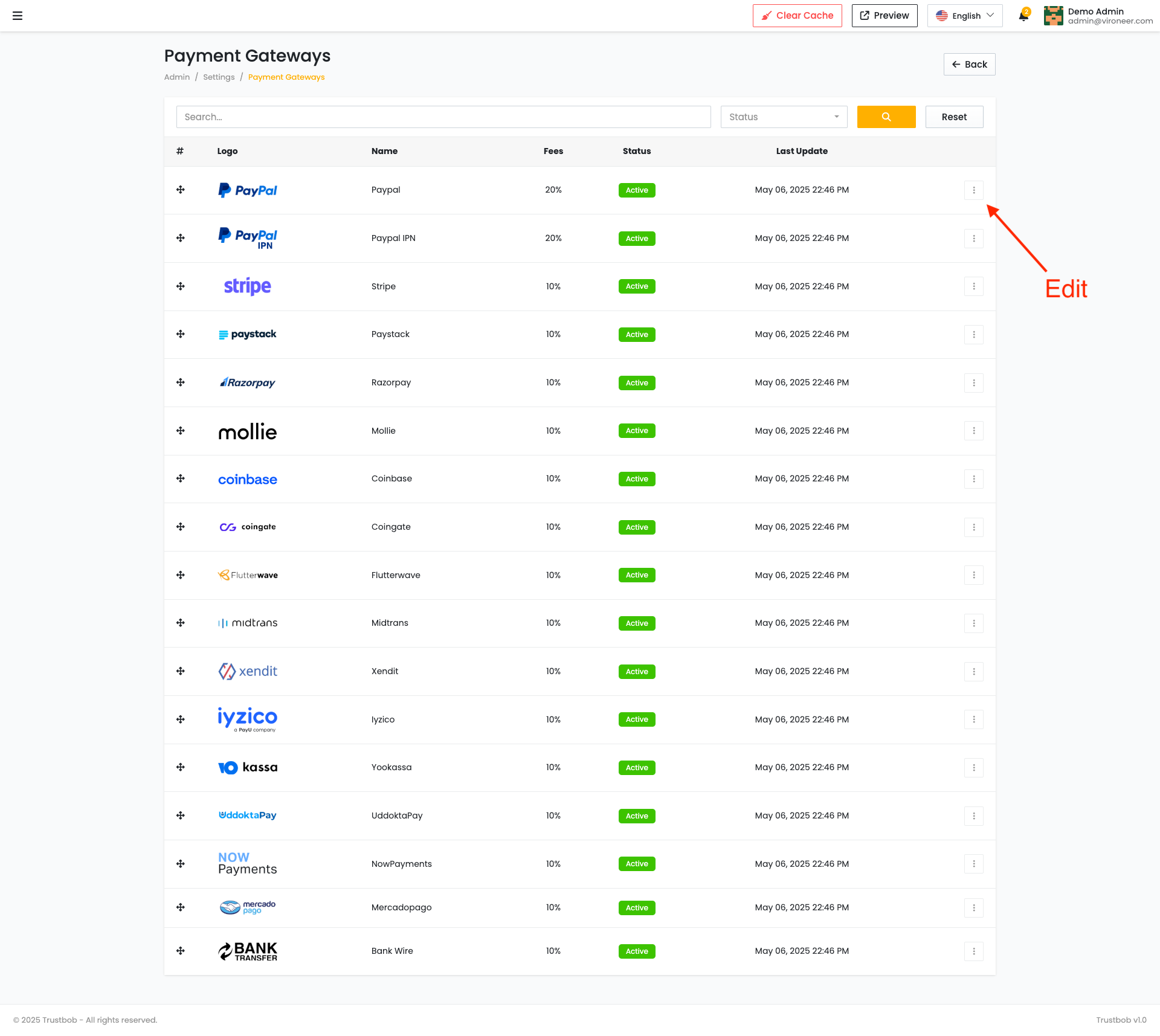
Task: Open the three-dot menu for Stripe
Action: tap(974, 286)
